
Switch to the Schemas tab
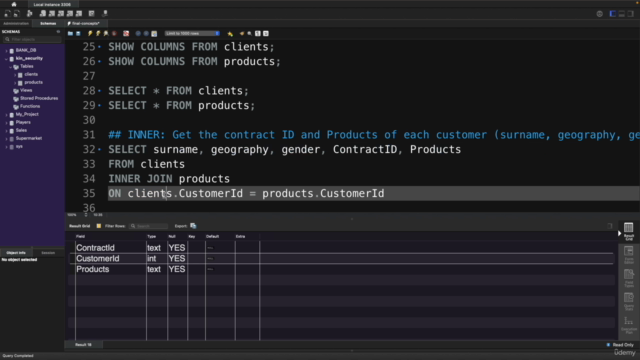(x=48, y=24)
